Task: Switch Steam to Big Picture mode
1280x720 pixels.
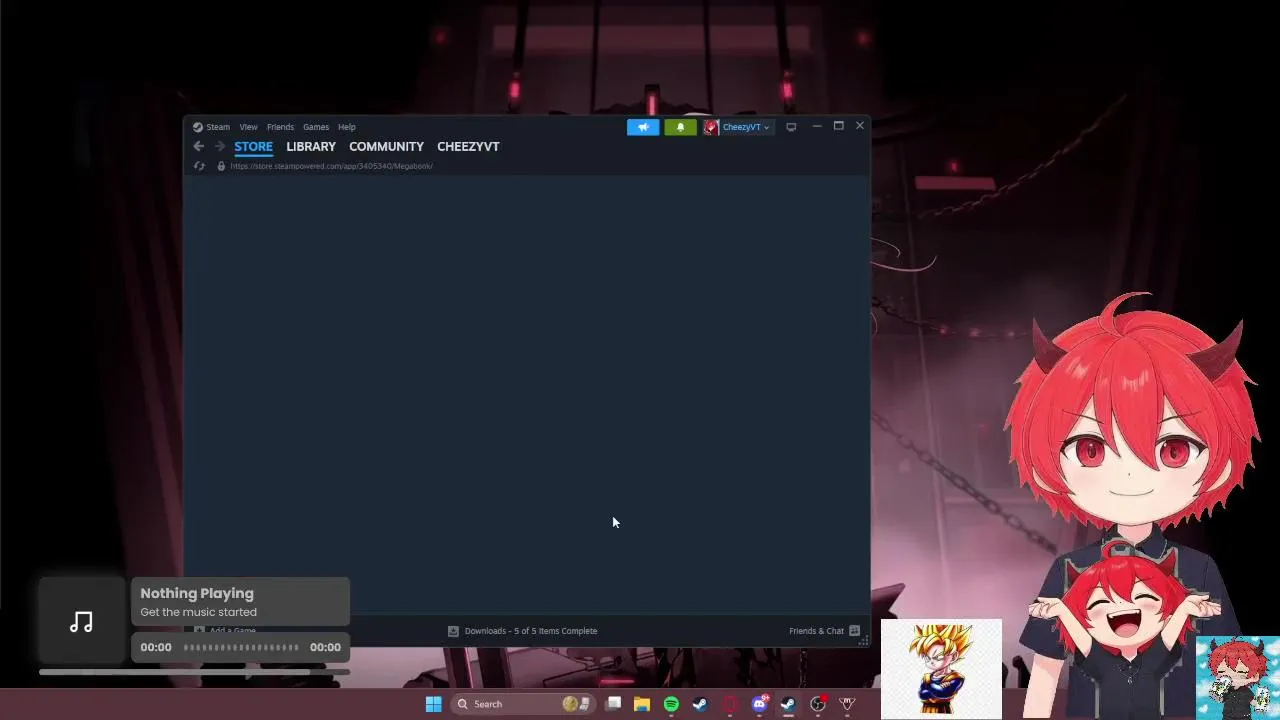Action: point(791,127)
